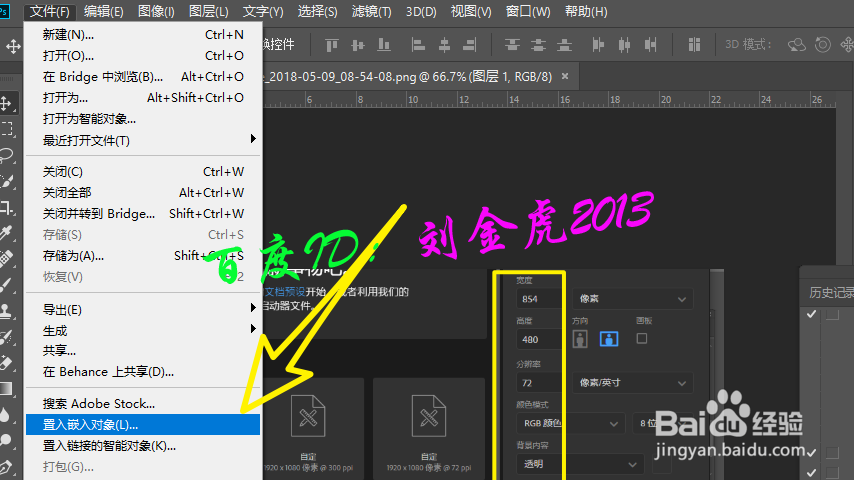Select the Move tool in the toolbox

pyautogui.click(x=7, y=103)
